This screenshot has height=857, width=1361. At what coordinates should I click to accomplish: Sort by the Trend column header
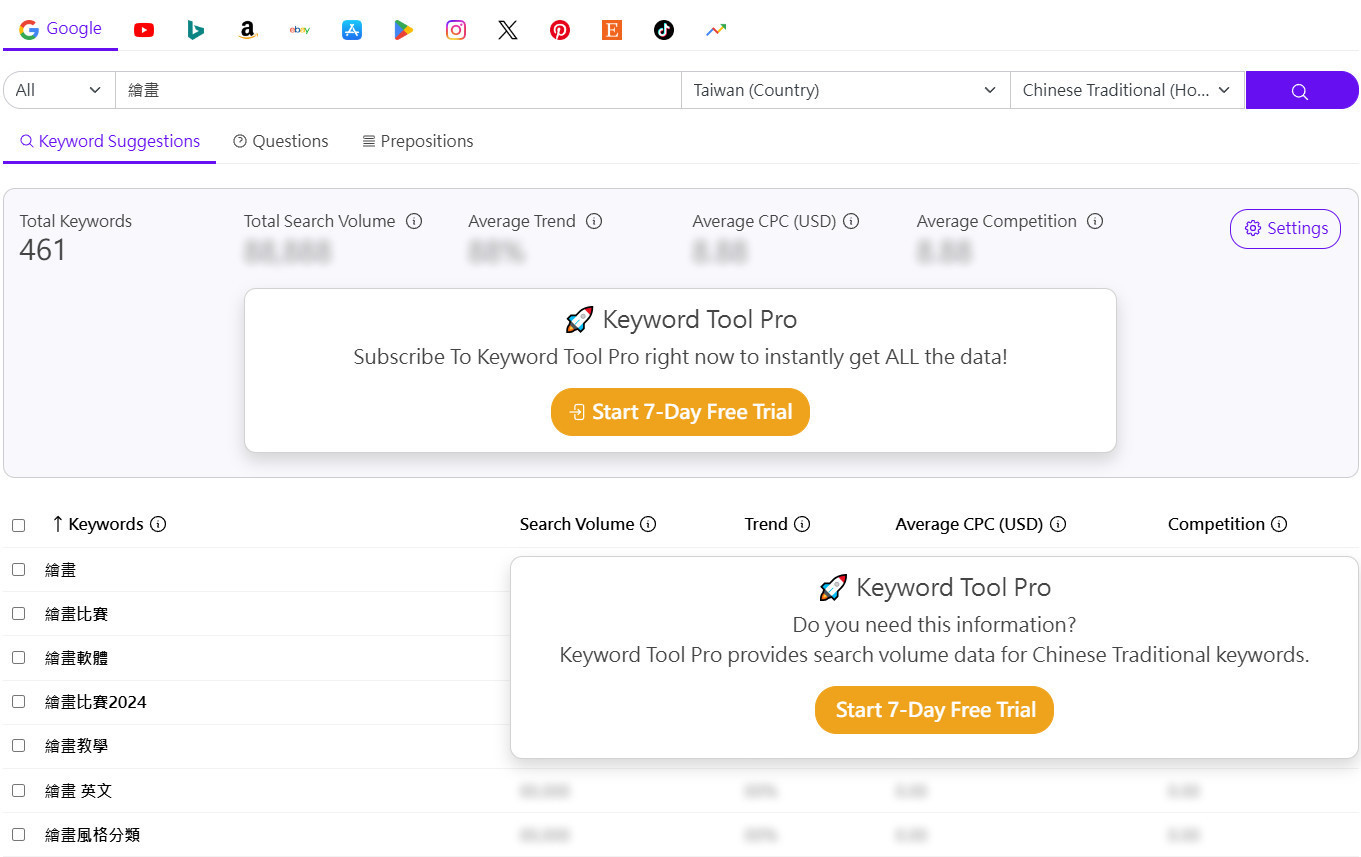tap(766, 524)
